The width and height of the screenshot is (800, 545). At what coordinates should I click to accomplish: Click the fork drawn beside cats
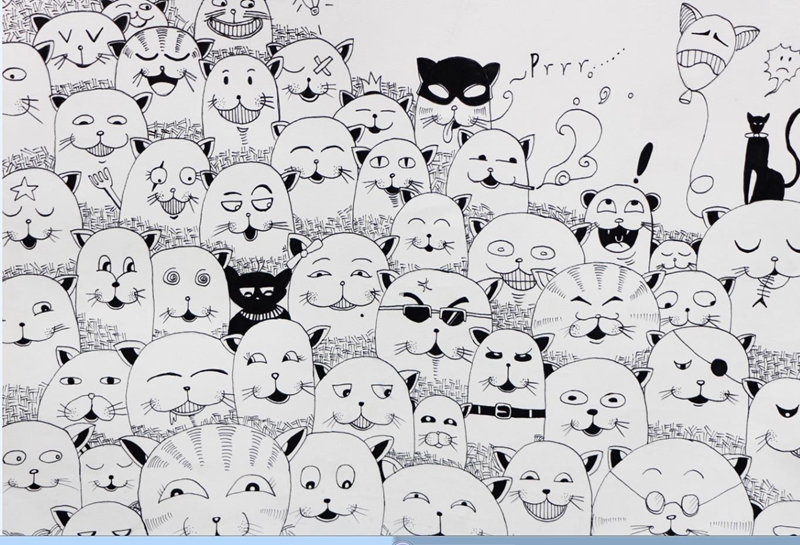(x=105, y=189)
